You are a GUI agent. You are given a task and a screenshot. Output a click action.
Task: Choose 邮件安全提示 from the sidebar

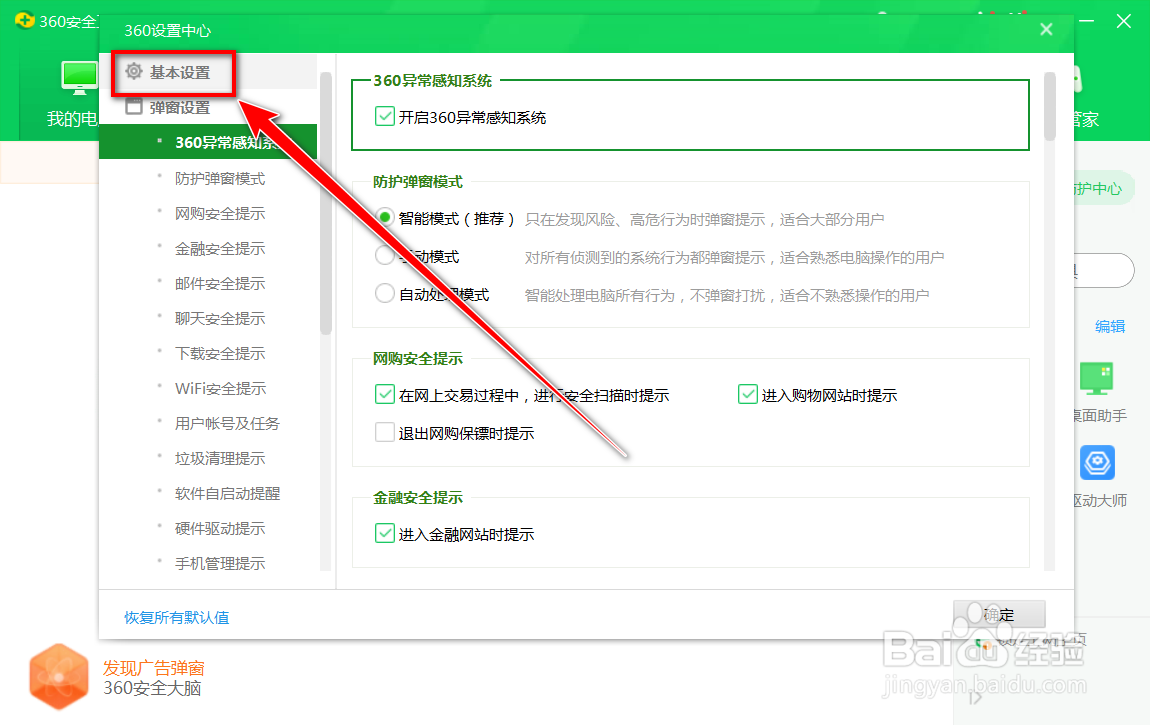[219, 284]
